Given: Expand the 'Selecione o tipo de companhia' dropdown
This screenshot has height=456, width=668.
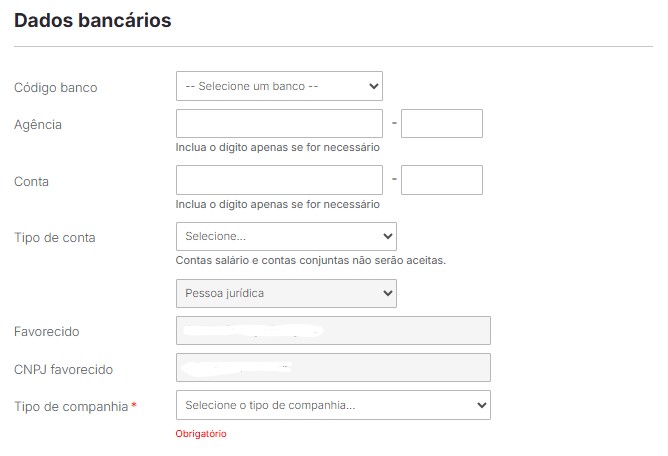Looking at the screenshot, I should click(333, 405).
